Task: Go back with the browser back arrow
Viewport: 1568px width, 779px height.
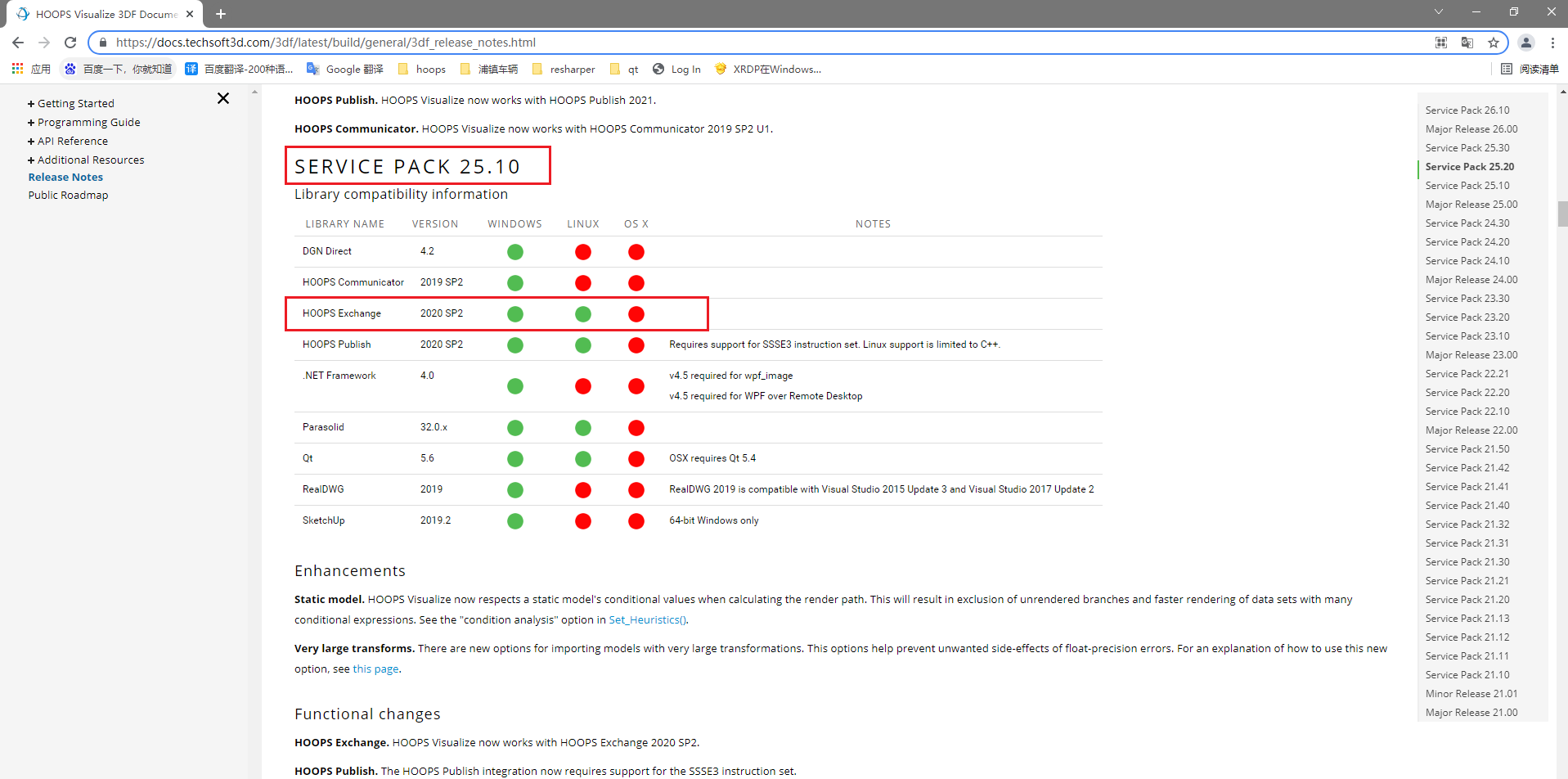Action: [18, 43]
